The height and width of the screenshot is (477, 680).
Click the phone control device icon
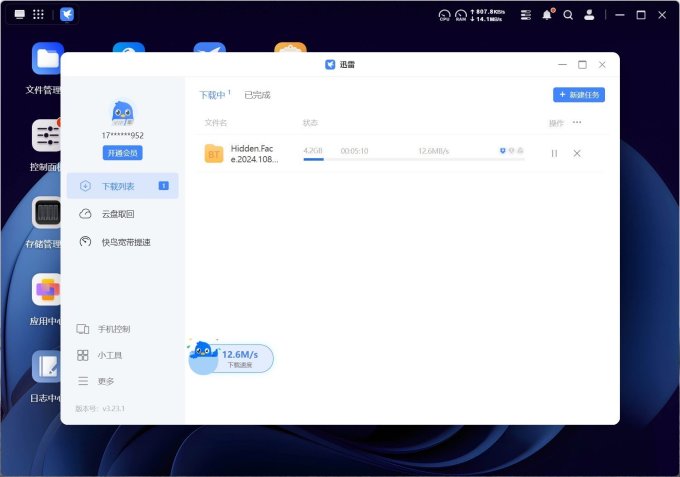[x=83, y=329]
